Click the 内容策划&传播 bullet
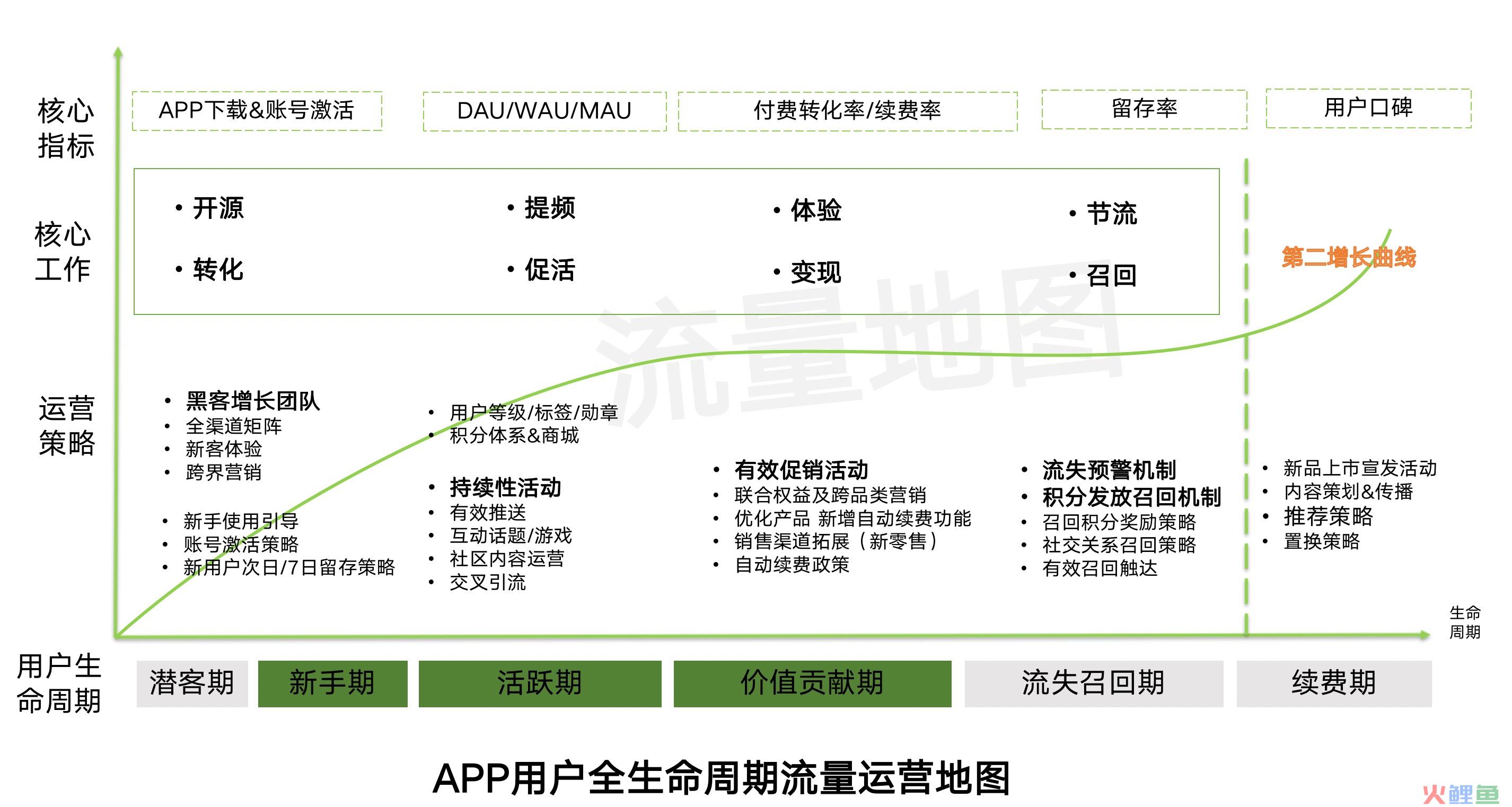 [x=1348, y=491]
